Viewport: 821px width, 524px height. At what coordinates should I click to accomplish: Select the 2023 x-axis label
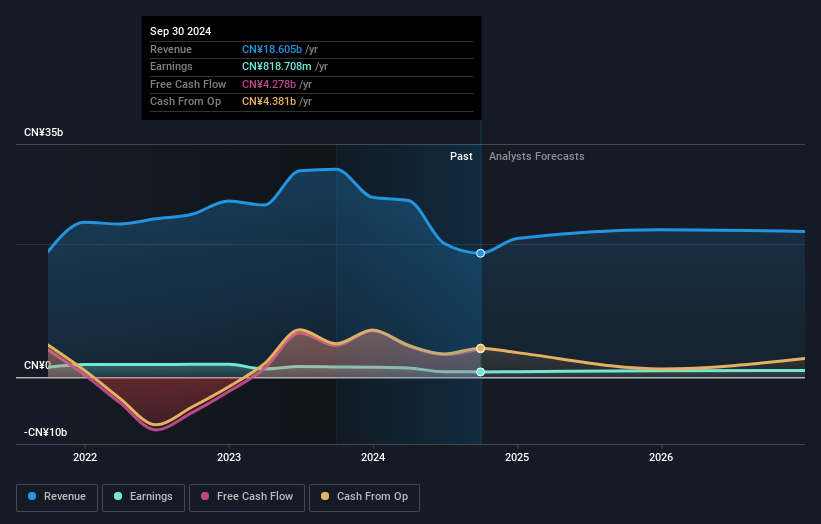[229, 457]
